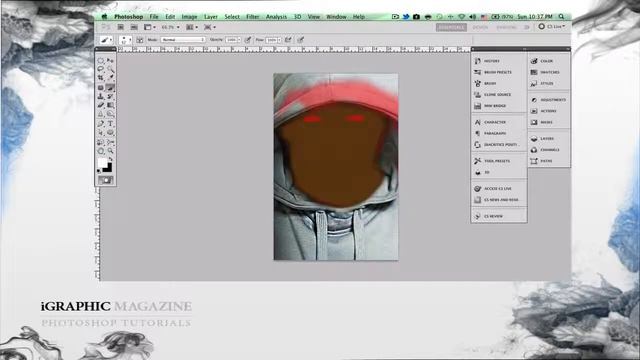Image resolution: width=640 pixels, height=360 pixels.
Task: Open the Filter menu
Action: point(253,17)
